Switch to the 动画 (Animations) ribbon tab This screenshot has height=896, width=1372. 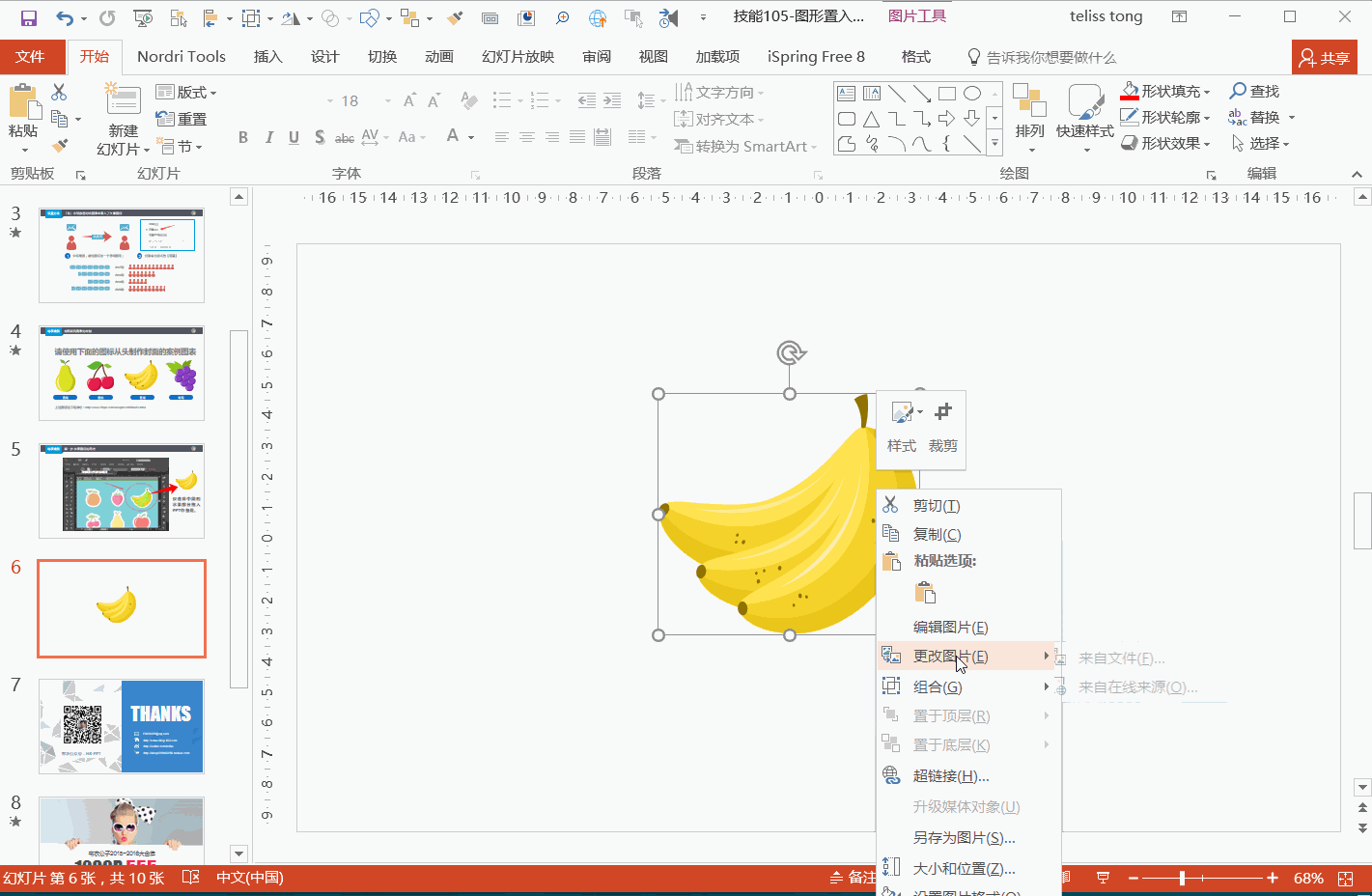point(439,56)
